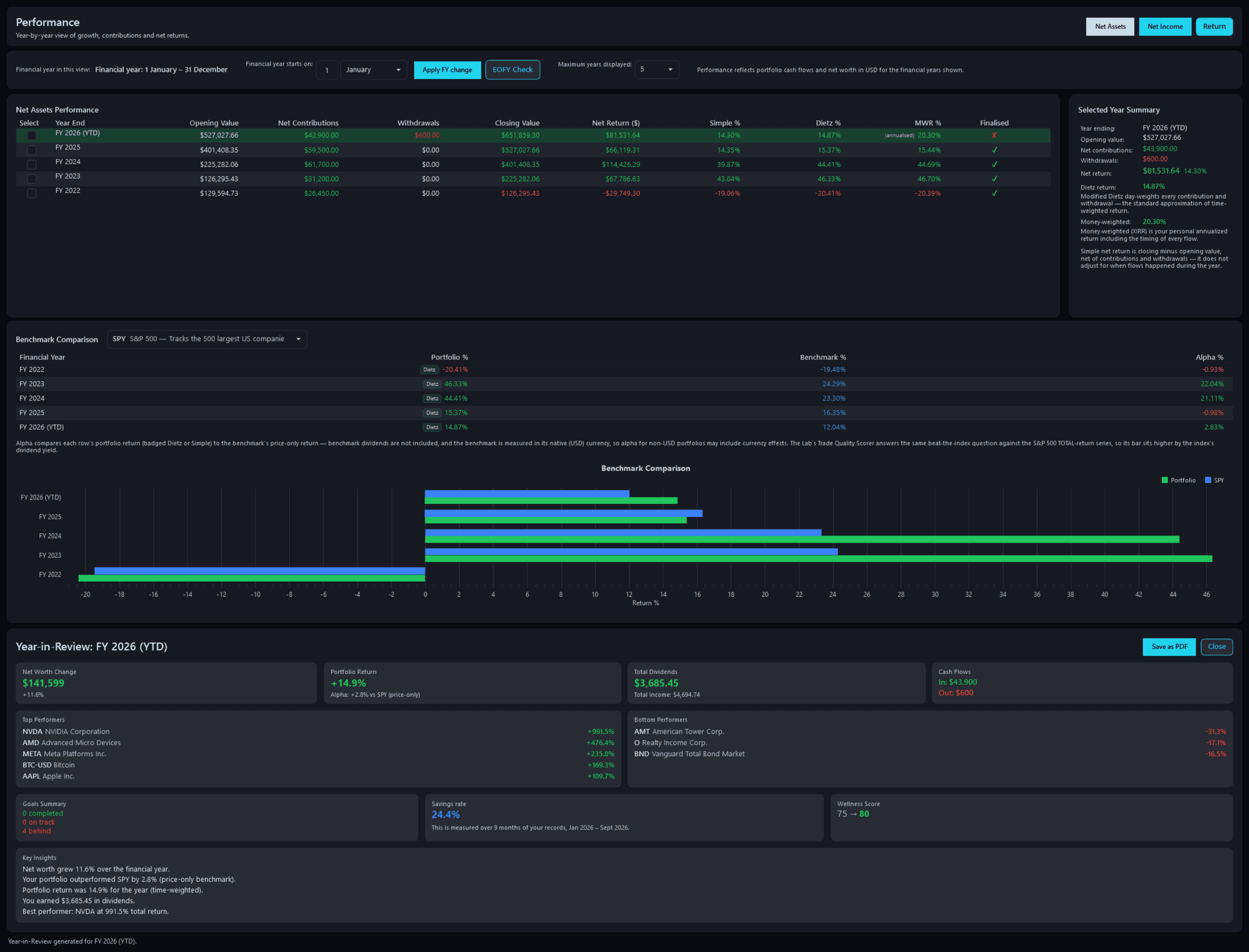1249x952 pixels.
Task: Click the Net Contributions column header
Action: [308, 123]
